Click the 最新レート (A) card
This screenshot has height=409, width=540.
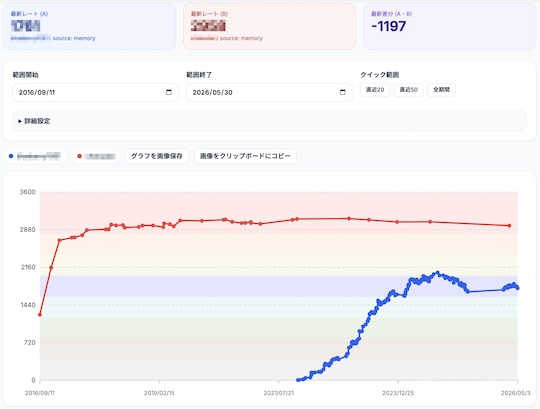(x=90, y=27)
